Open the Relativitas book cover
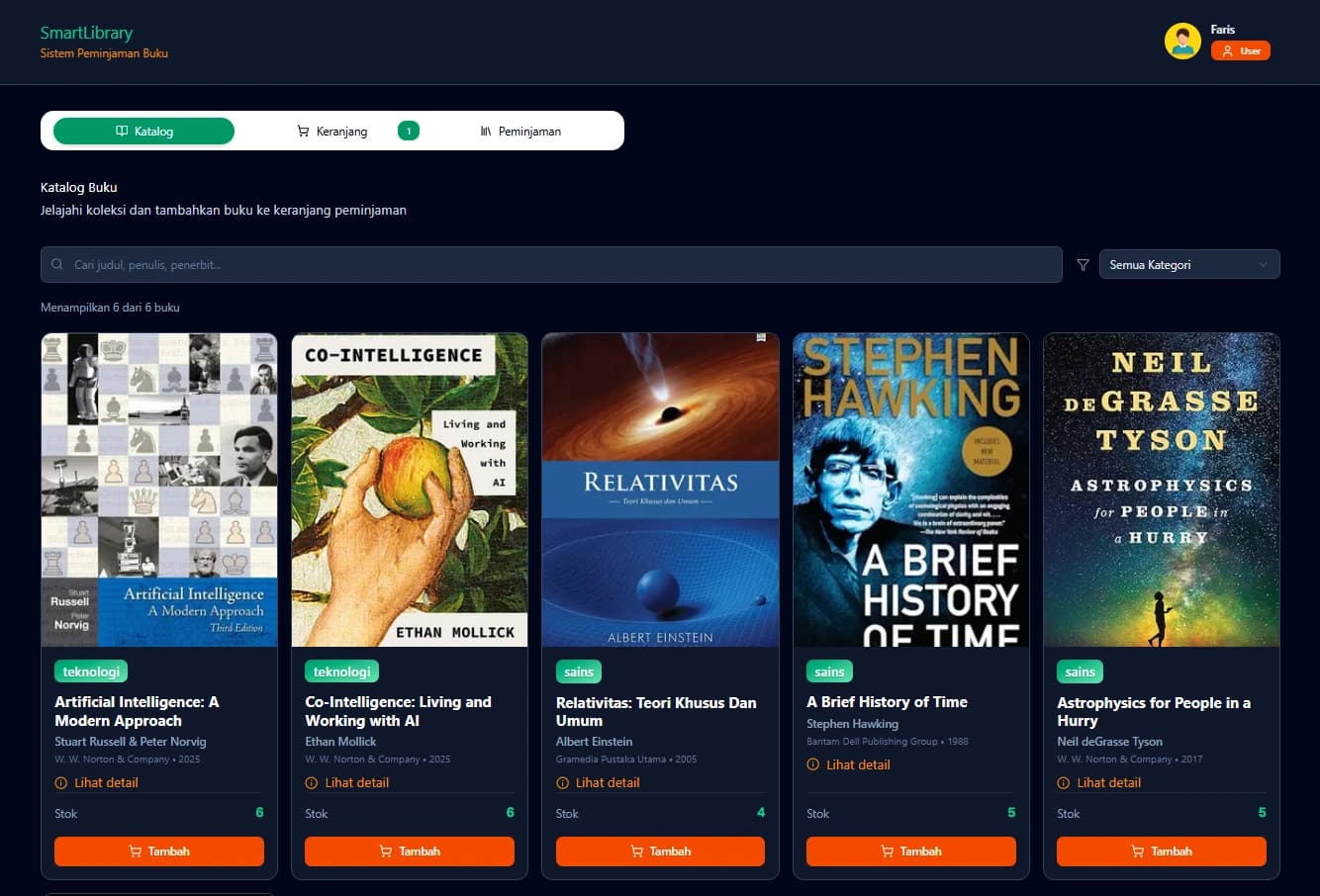This screenshot has height=896, width=1320. (x=660, y=490)
